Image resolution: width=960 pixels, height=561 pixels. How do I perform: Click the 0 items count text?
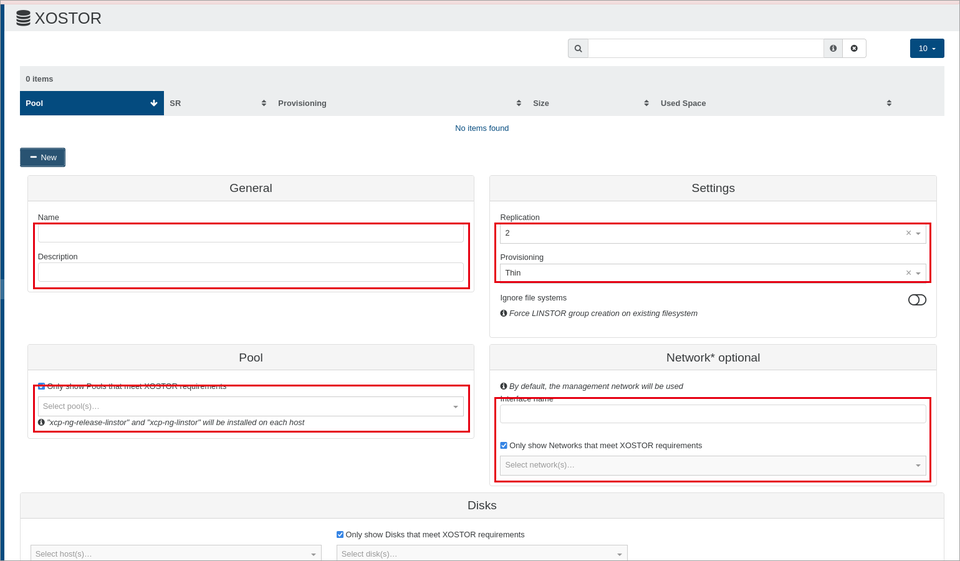39,79
